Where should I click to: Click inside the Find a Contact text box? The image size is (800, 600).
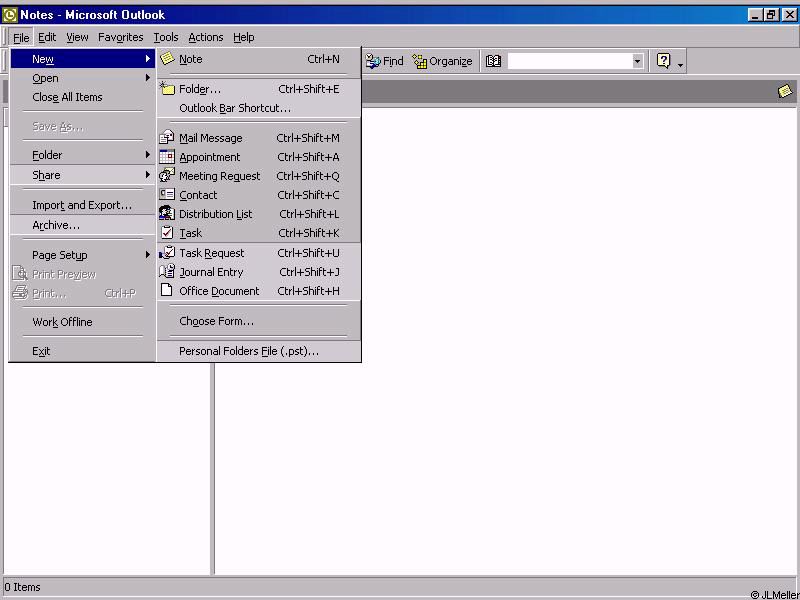[568, 61]
